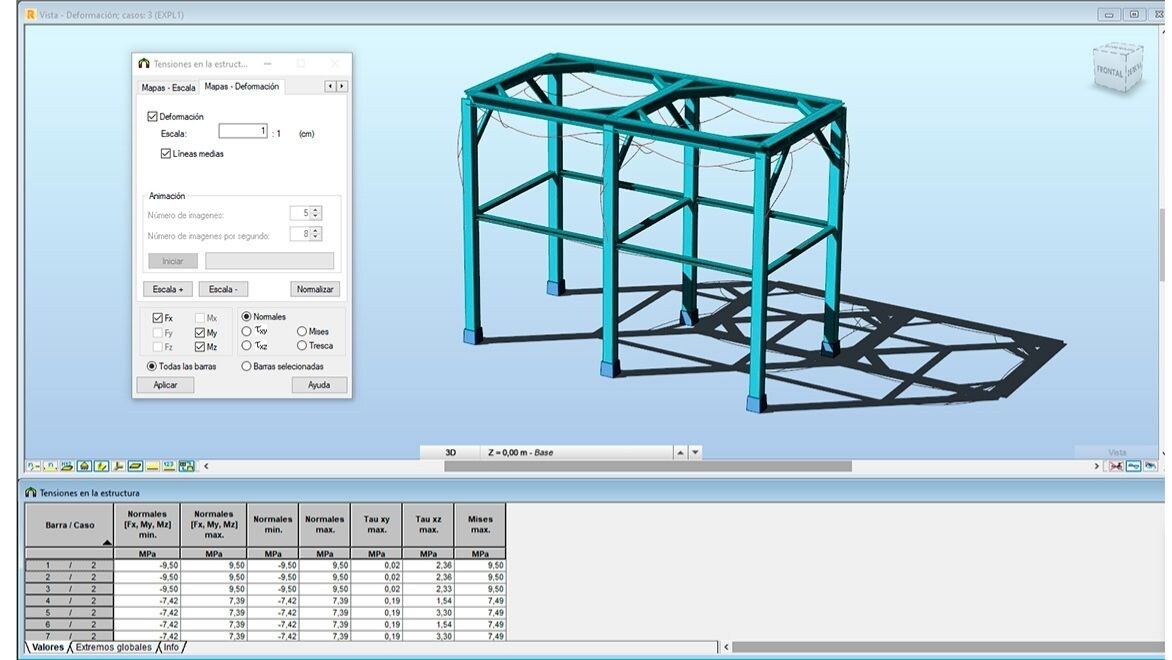Toggle local coordinate axes icon

pyautogui.click(x=118, y=466)
